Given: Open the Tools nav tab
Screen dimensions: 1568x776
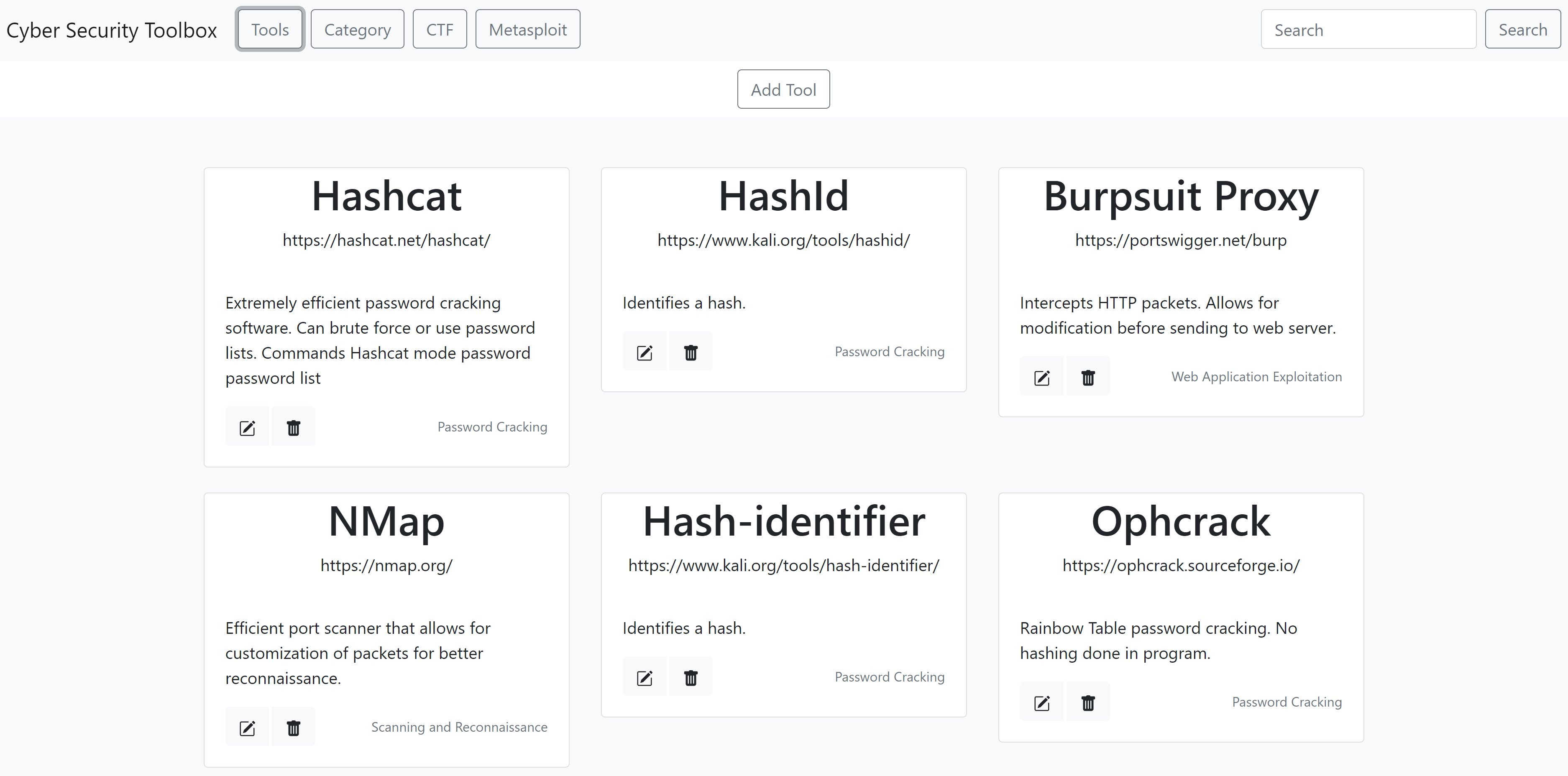Looking at the screenshot, I should coord(270,29).
